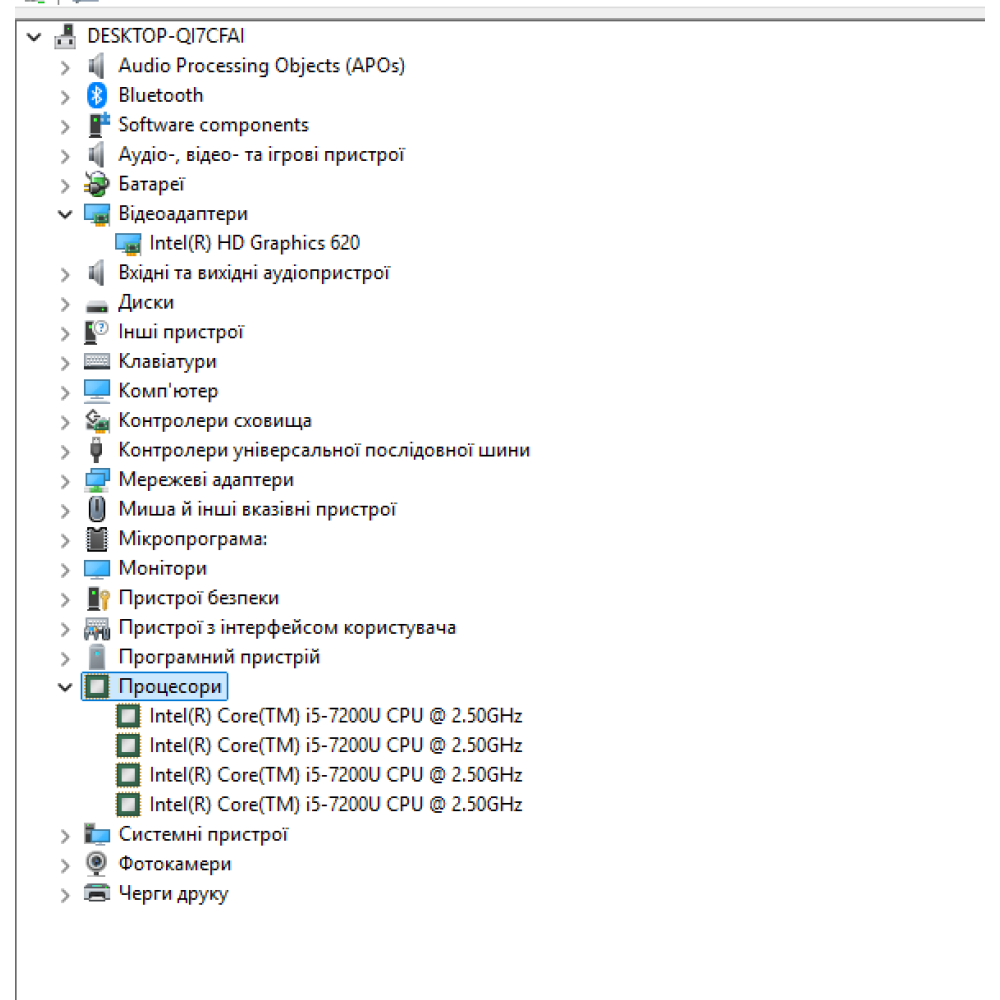Select Intel(R) HD Graphics 620 text
The height and width of the screenshot is (1000, 1000).
tap(254, 243)
